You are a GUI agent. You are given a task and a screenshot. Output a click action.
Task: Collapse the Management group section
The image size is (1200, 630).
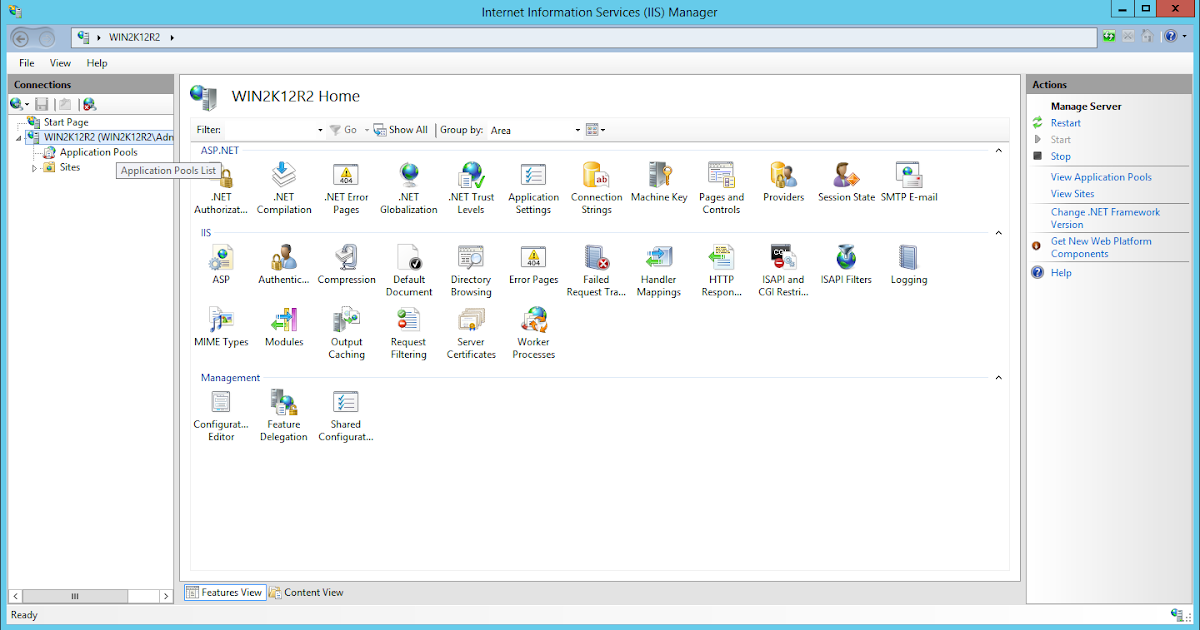click(x=997, y=378)
